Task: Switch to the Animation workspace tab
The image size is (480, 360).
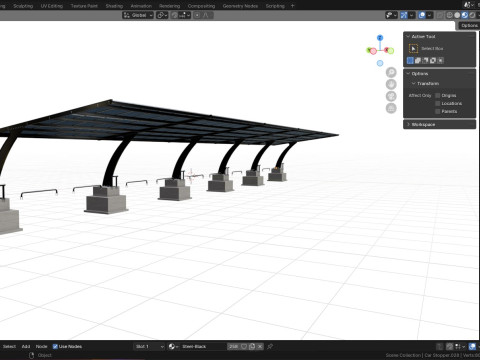Action: click(x=141, y=6)
